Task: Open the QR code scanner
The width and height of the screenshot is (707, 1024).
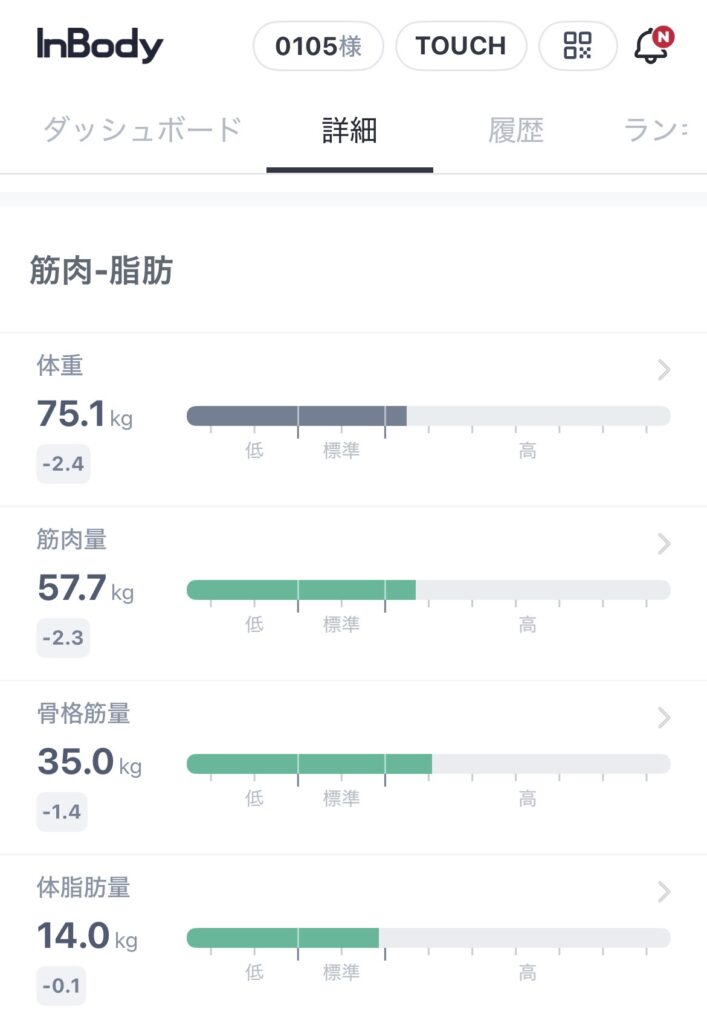Action: [x=578, y=45]
